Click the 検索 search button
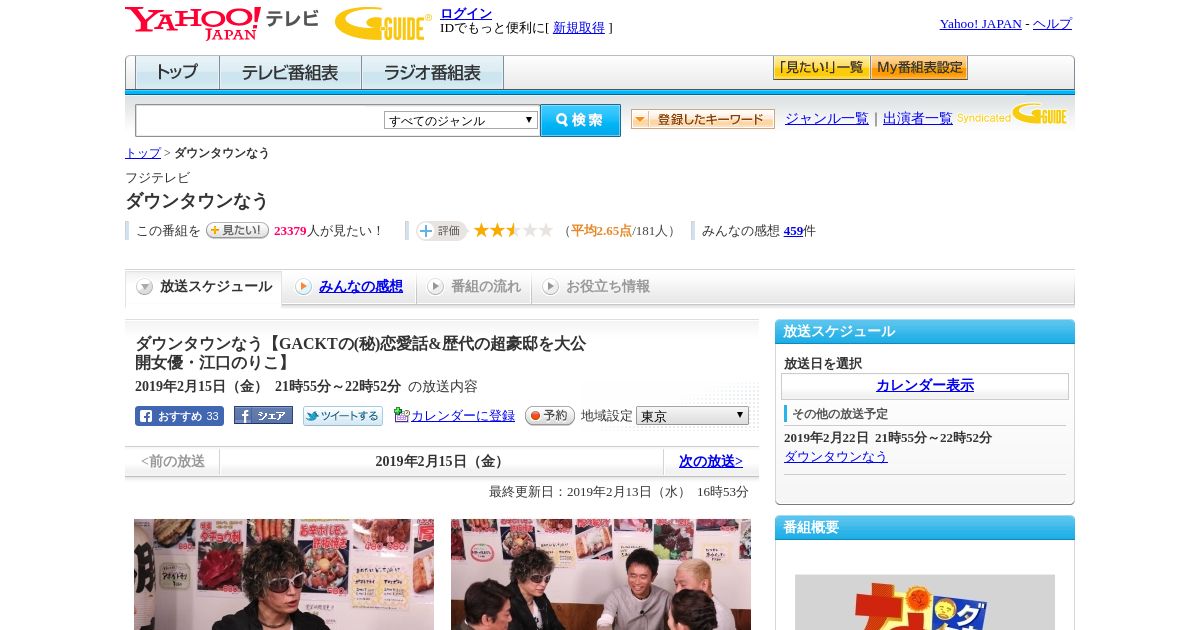This screenshot has width=1200, height=630. 580,120
